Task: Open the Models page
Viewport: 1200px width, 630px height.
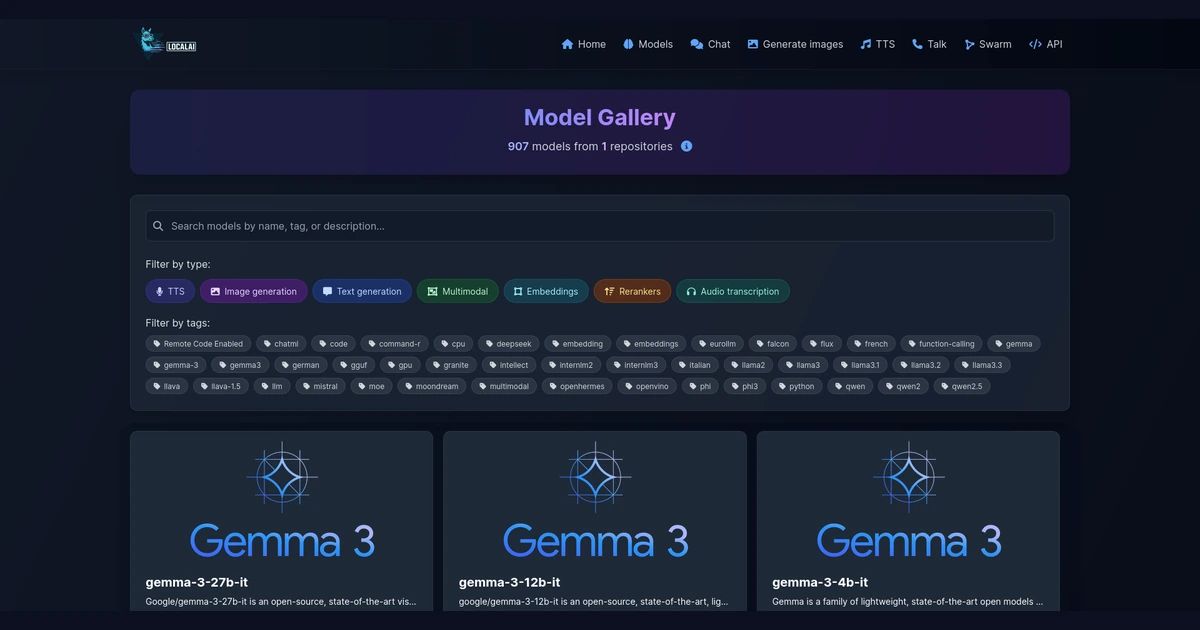Action: click(x=647, y=44)
